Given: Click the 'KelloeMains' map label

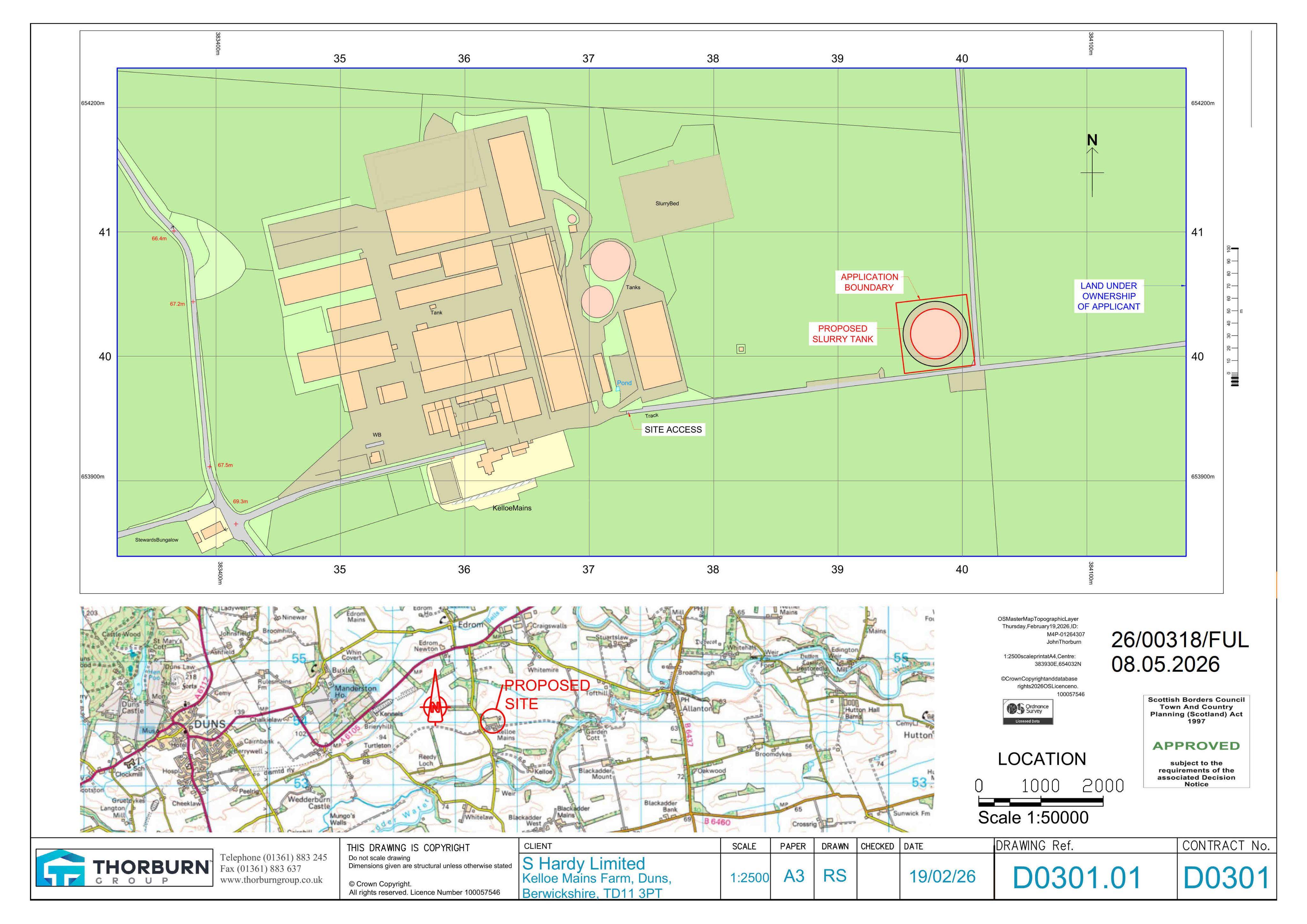Looking at the screenshot, I should [512, 508].
